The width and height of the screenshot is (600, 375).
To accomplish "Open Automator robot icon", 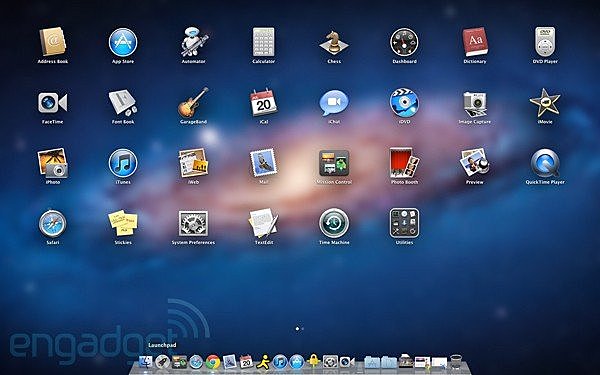I will coord(194,42).
